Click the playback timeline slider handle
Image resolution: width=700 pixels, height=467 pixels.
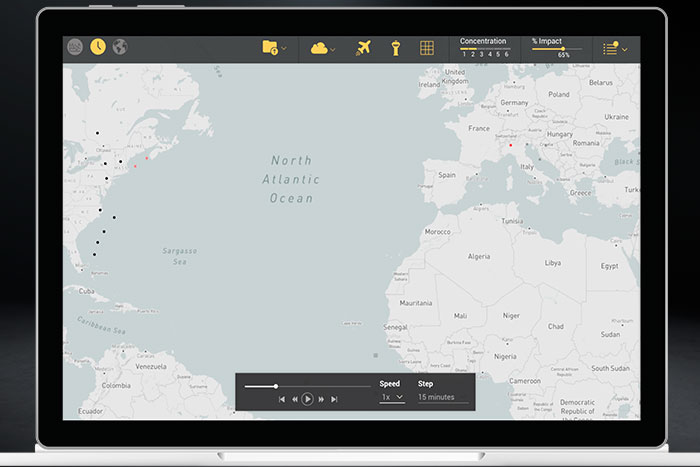[x=276, y=386]
